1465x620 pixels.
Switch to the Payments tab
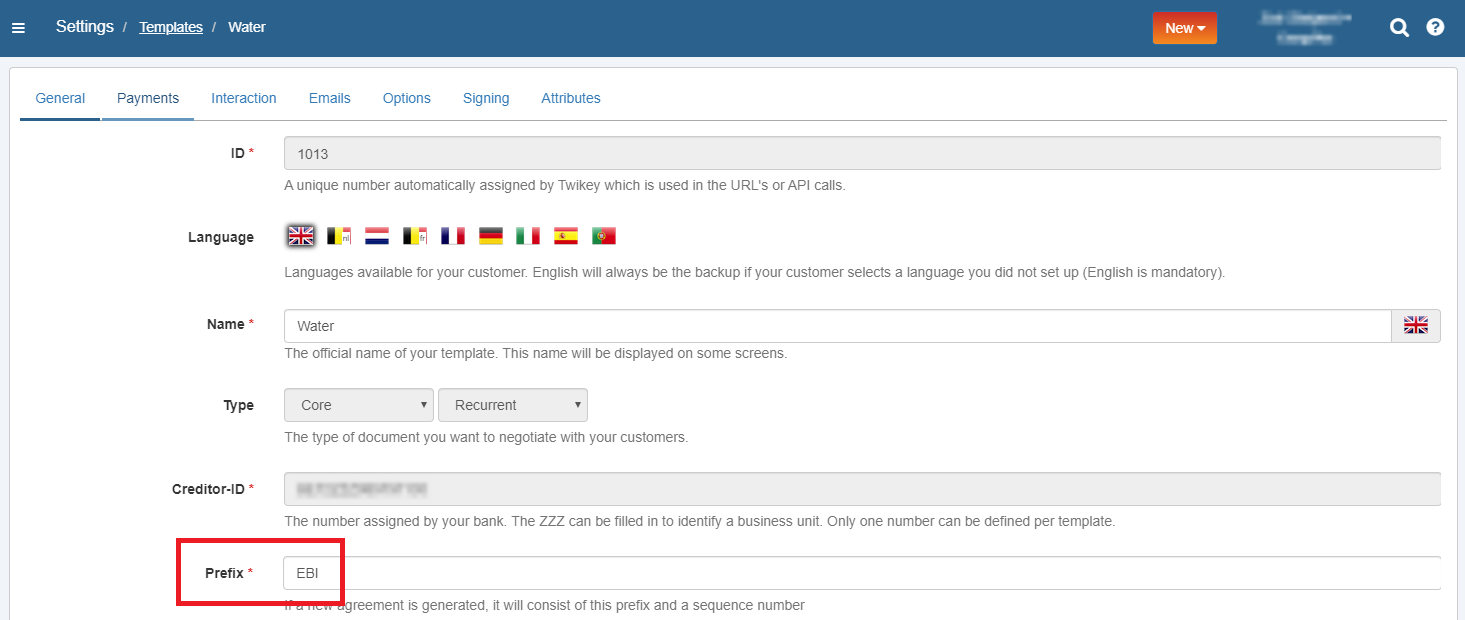tap(148, 98)
